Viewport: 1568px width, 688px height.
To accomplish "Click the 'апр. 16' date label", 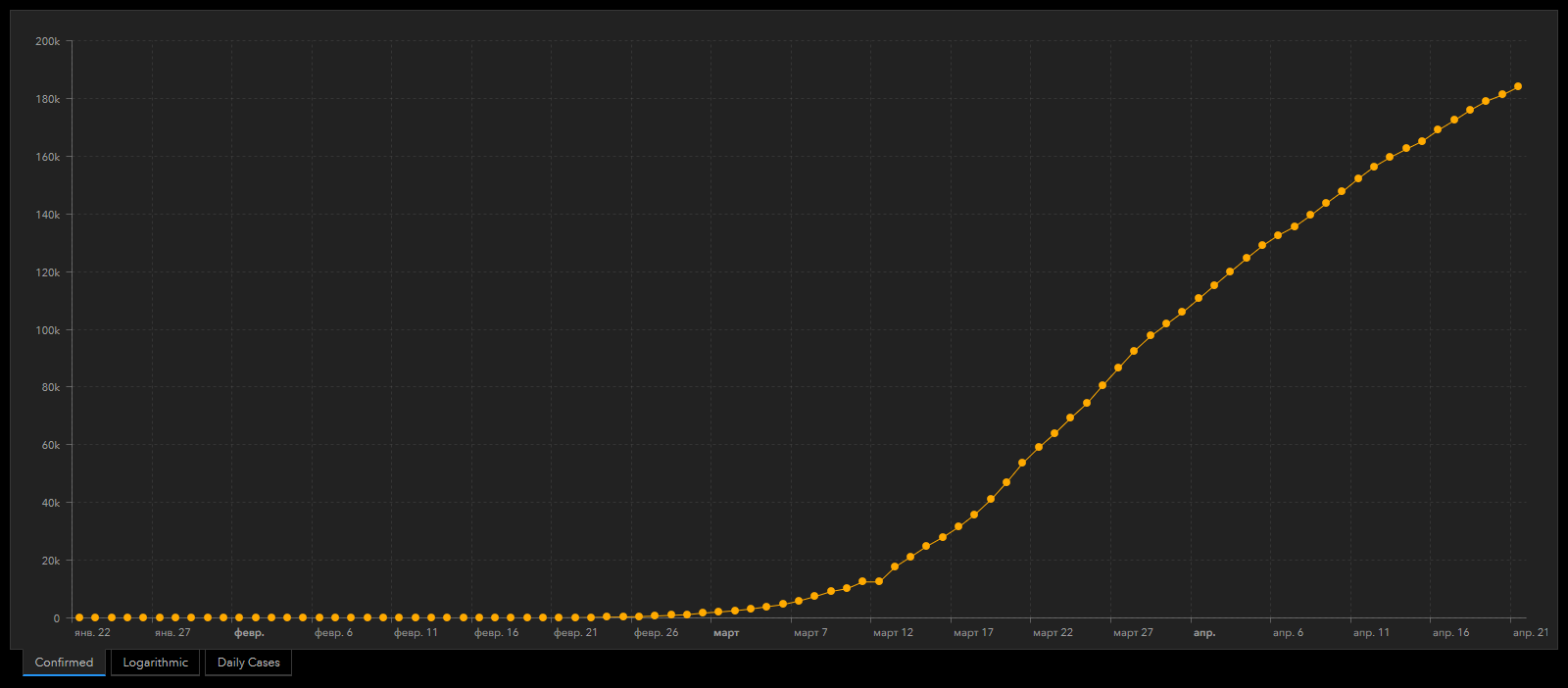I will coord(1450,633).
